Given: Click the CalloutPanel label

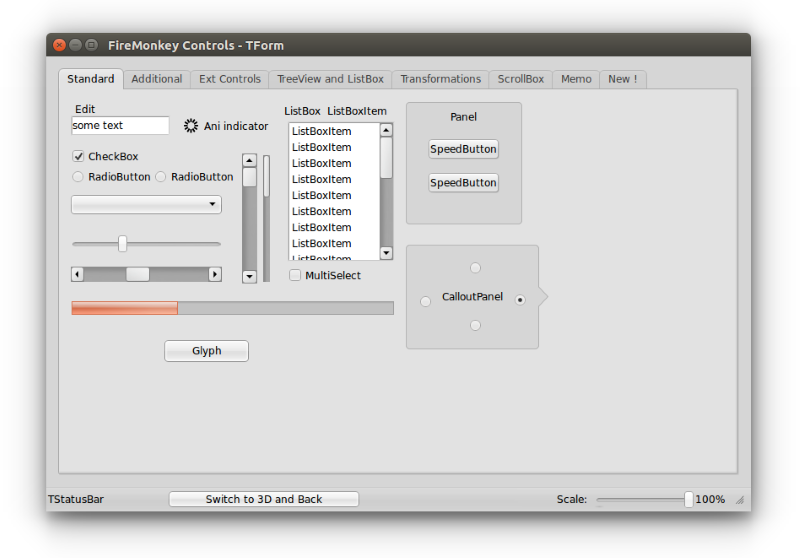Looking at the screenshot, I should coord(472,297).
